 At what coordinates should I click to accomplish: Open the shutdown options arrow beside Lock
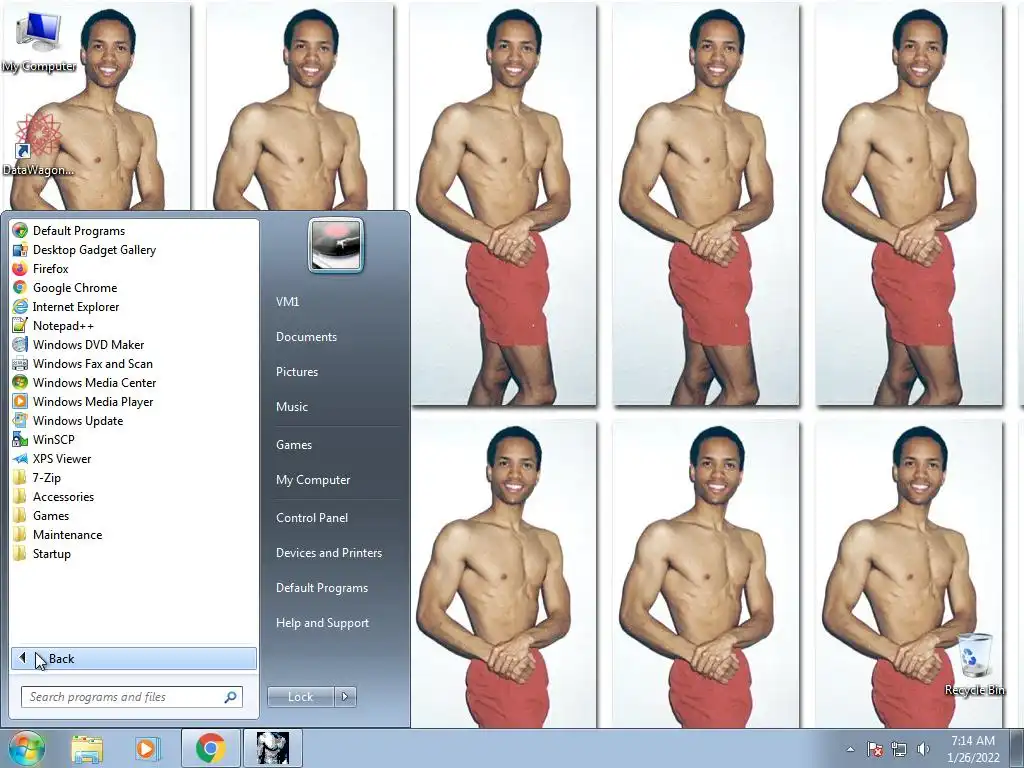tap(345, 697)
